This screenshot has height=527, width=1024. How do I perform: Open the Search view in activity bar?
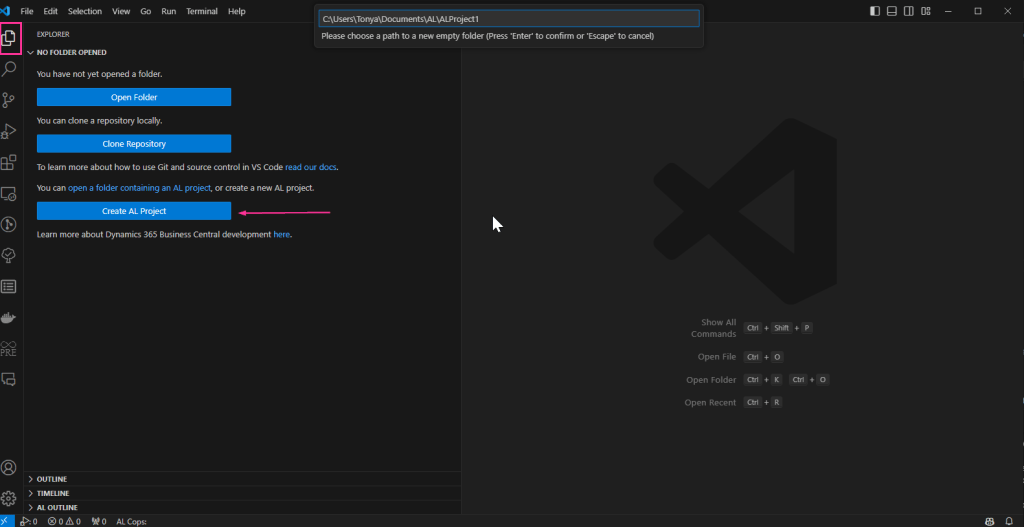point(10,69)
